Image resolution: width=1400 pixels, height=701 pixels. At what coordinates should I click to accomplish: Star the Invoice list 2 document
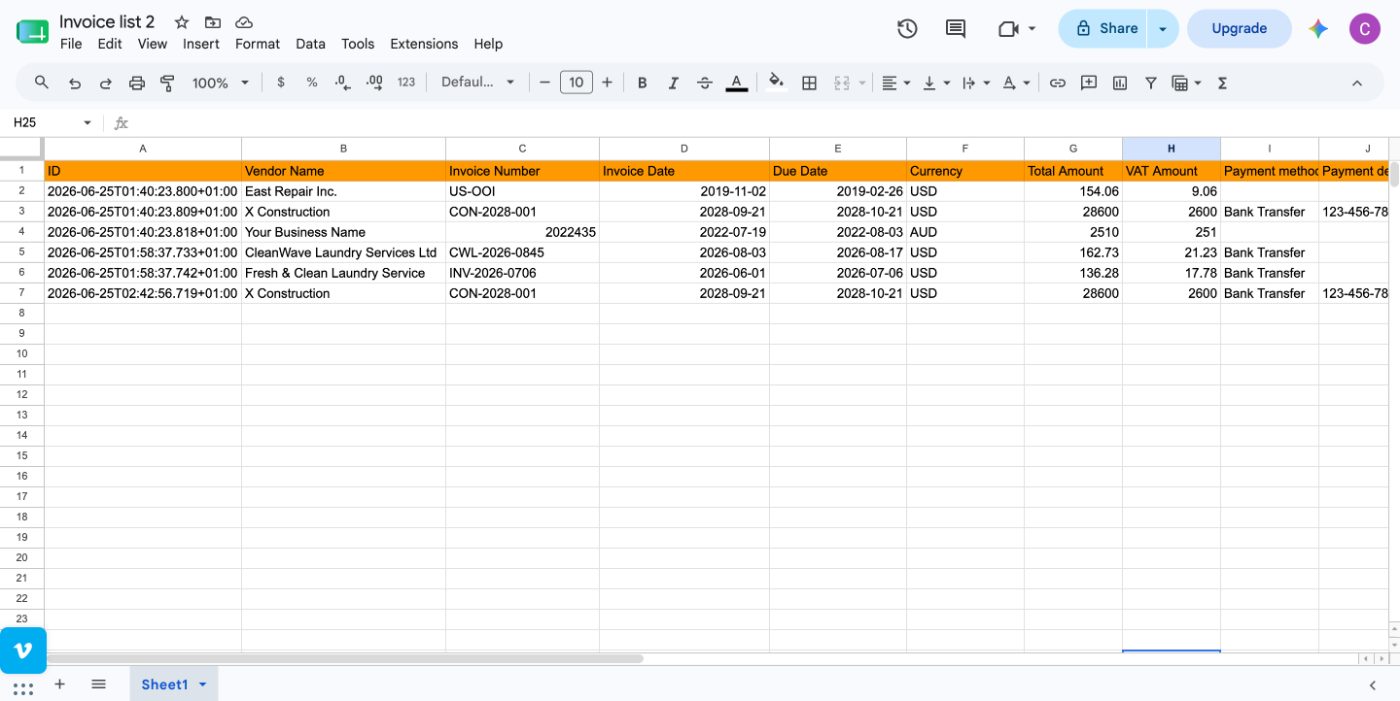(181, 22)
